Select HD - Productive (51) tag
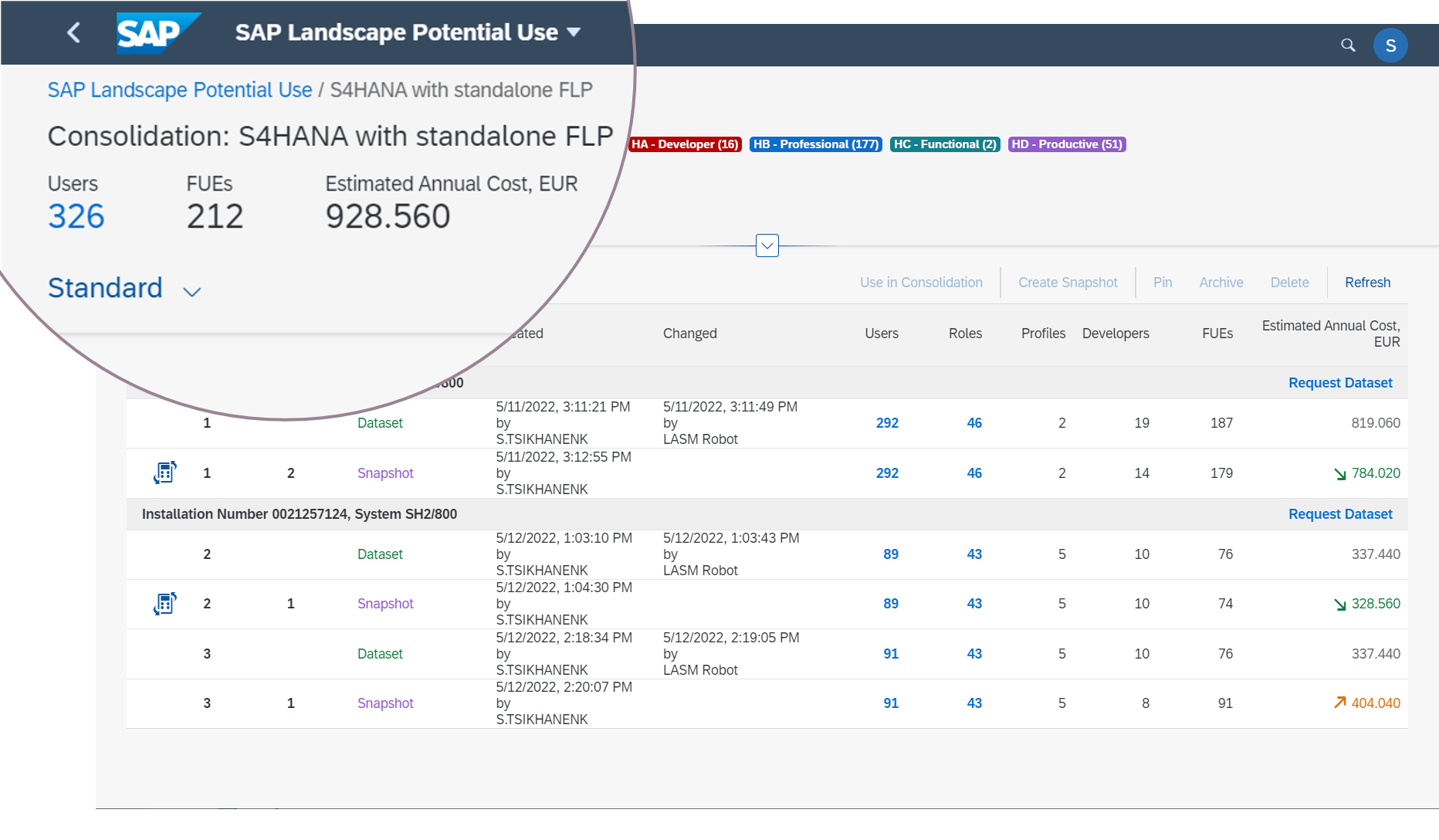Image resolution: width=1439 pixels, height=840 pixels. point(1067,144)
